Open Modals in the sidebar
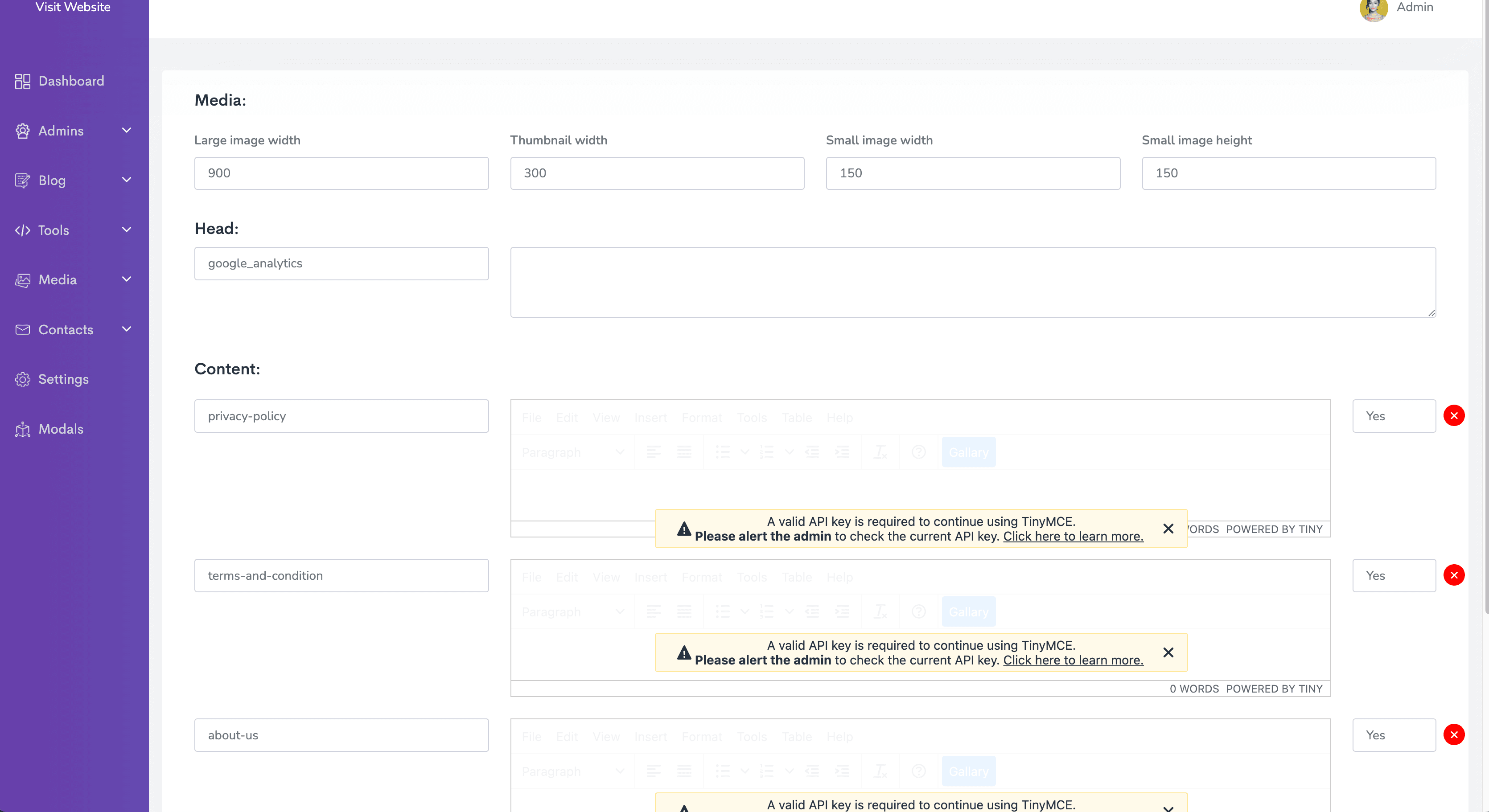This screenshot has height=812, width=1489. click(49, 429)
